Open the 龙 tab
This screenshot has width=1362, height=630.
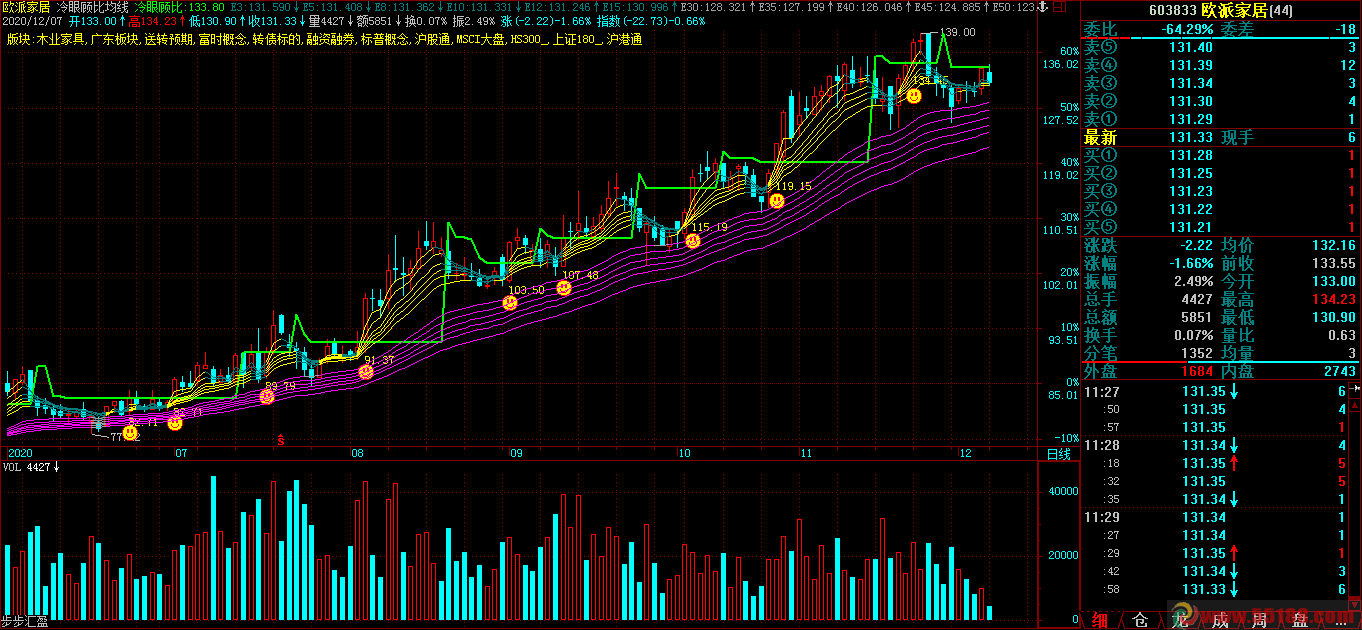1180,619
